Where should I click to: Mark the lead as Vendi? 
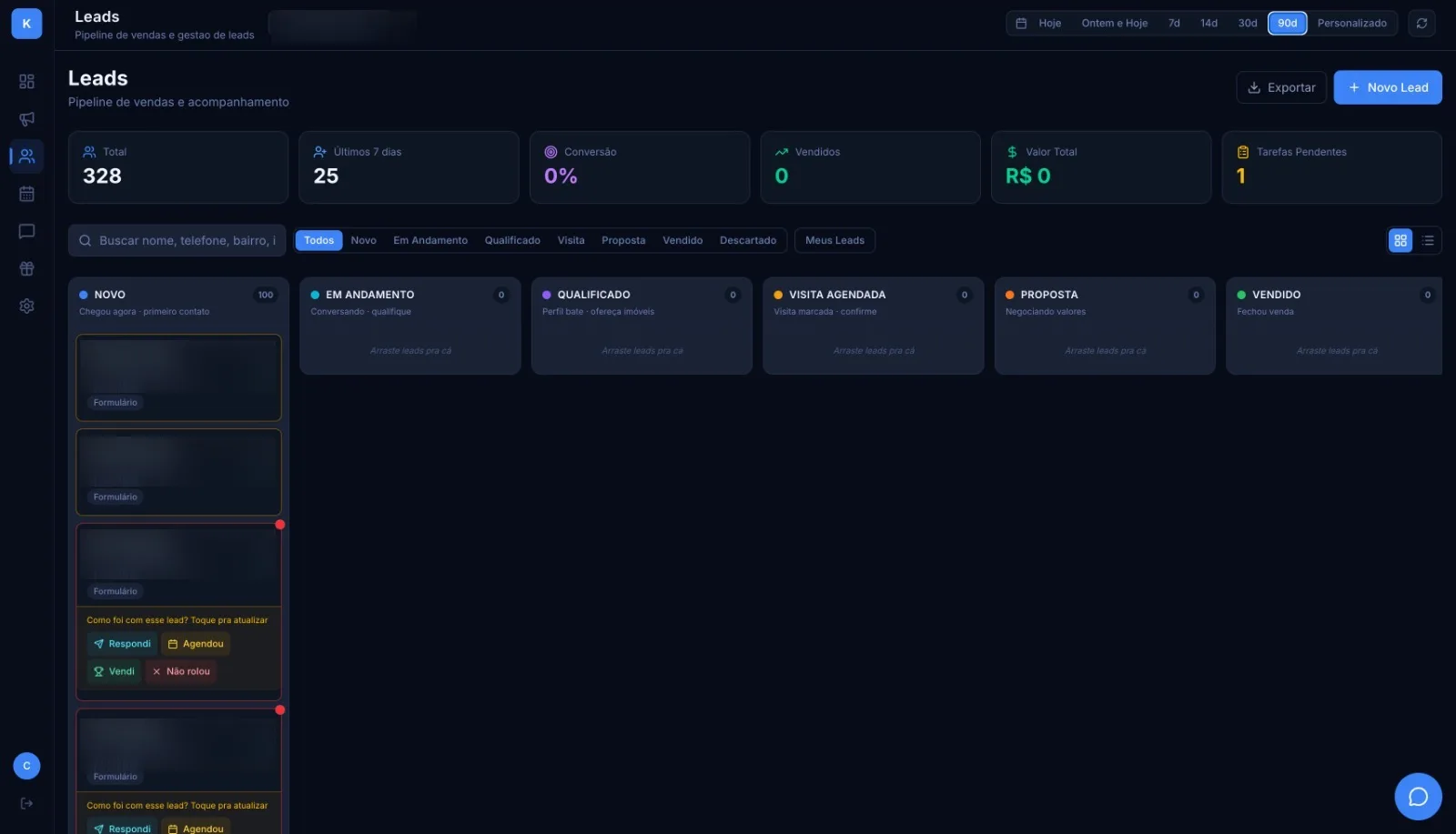click(x=114, y=671)
